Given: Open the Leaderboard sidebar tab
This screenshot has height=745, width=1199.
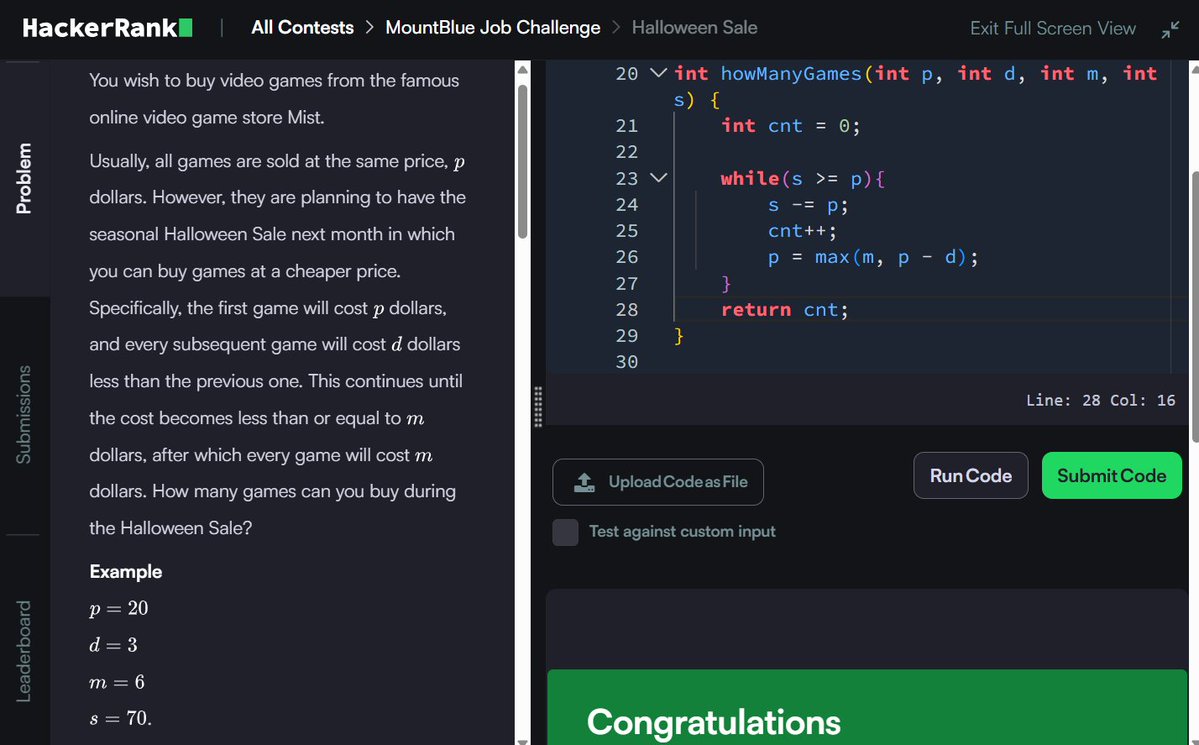Looking at the screenshot, I should click(x=24, y=651).
